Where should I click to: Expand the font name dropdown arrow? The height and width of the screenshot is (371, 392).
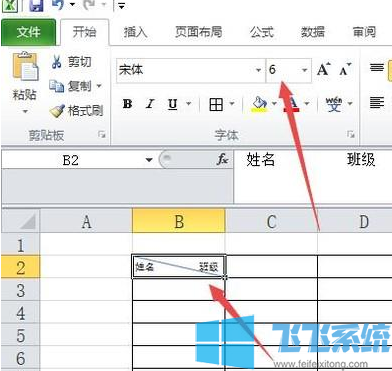coord(259,70)
